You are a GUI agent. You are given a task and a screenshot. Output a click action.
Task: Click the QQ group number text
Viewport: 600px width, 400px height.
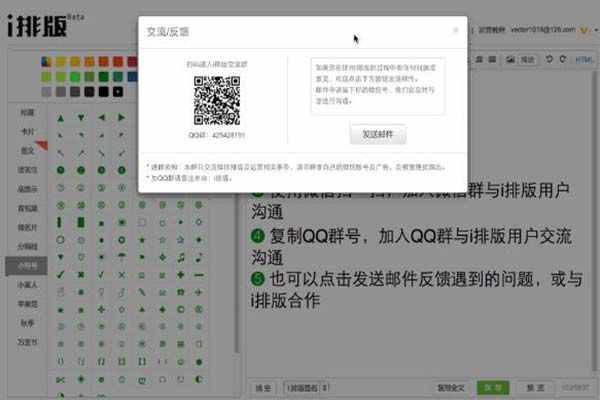[x=217, y=135]
